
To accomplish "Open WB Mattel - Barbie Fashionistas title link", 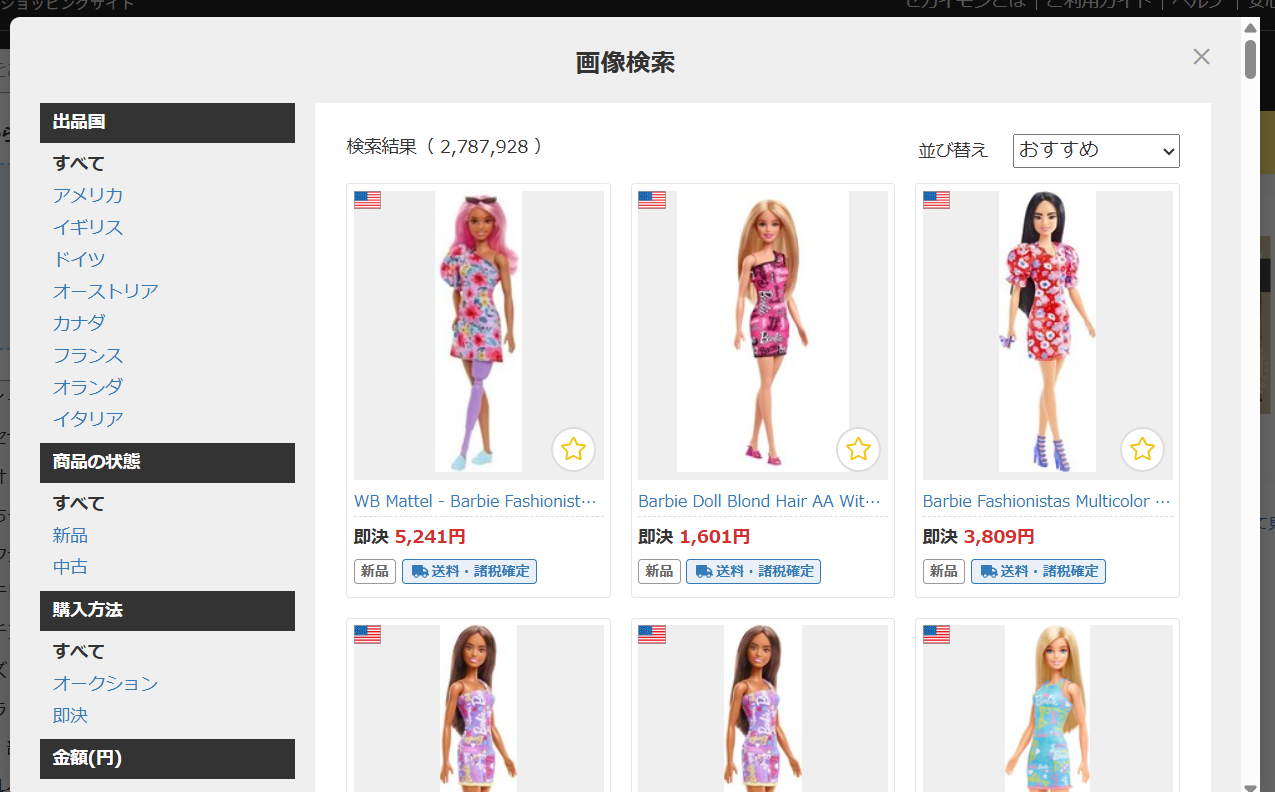I will [475, 501].
